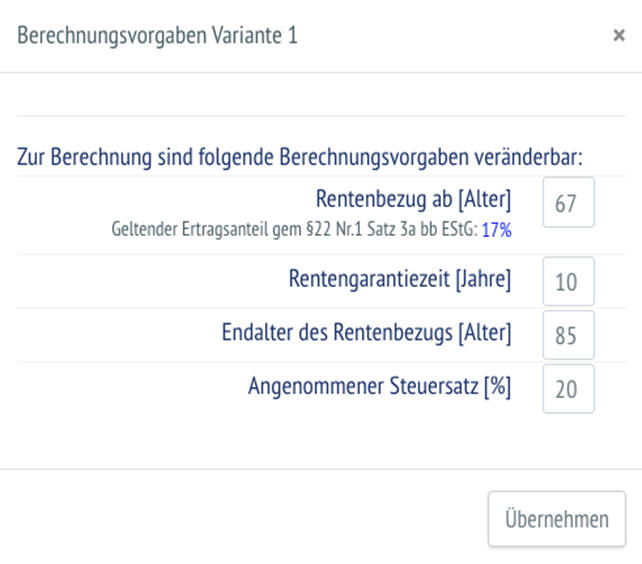Click the dialog title Berechnungsvorgaben Variante 1
The width and height of the screenshot is (642, 564).
point(157,36)
